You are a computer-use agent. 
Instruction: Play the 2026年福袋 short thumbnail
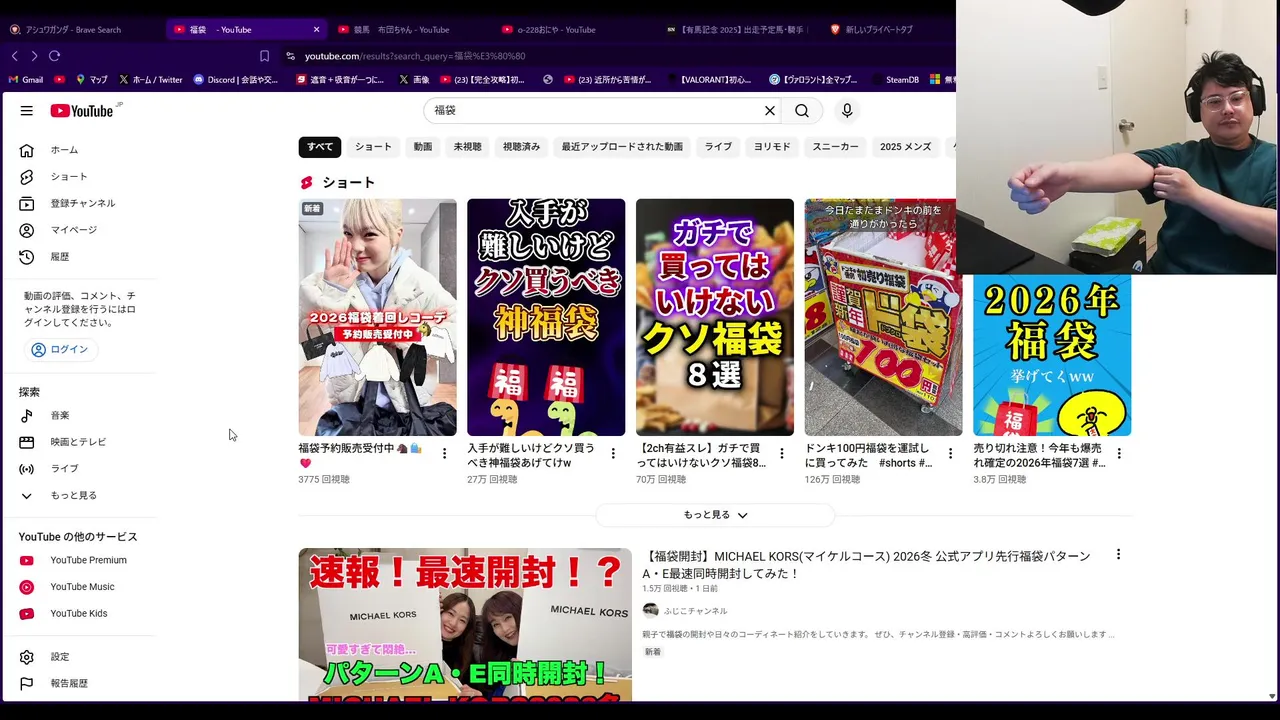pos(1052,355)
